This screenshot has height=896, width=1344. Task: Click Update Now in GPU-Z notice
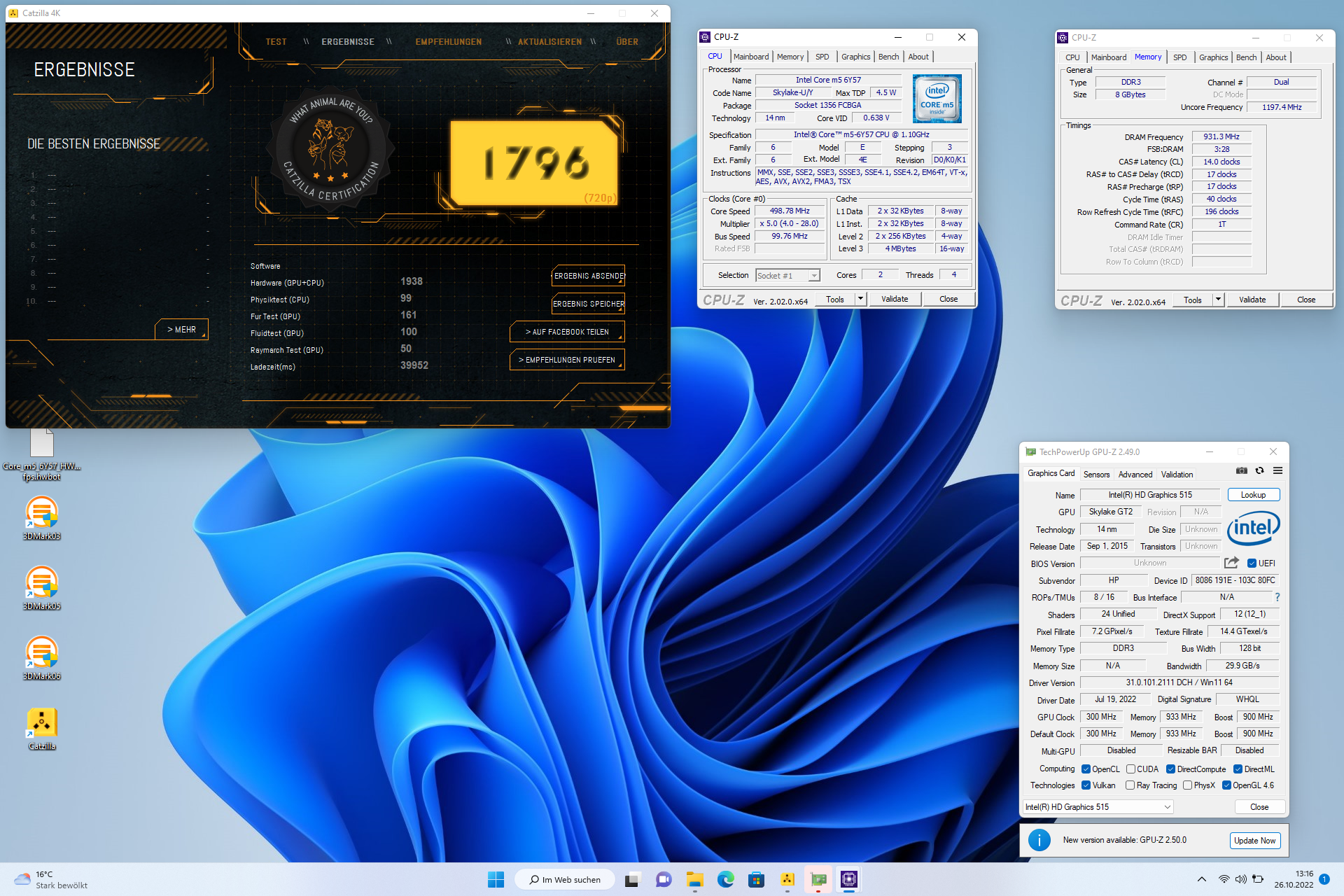[1254, 840]
